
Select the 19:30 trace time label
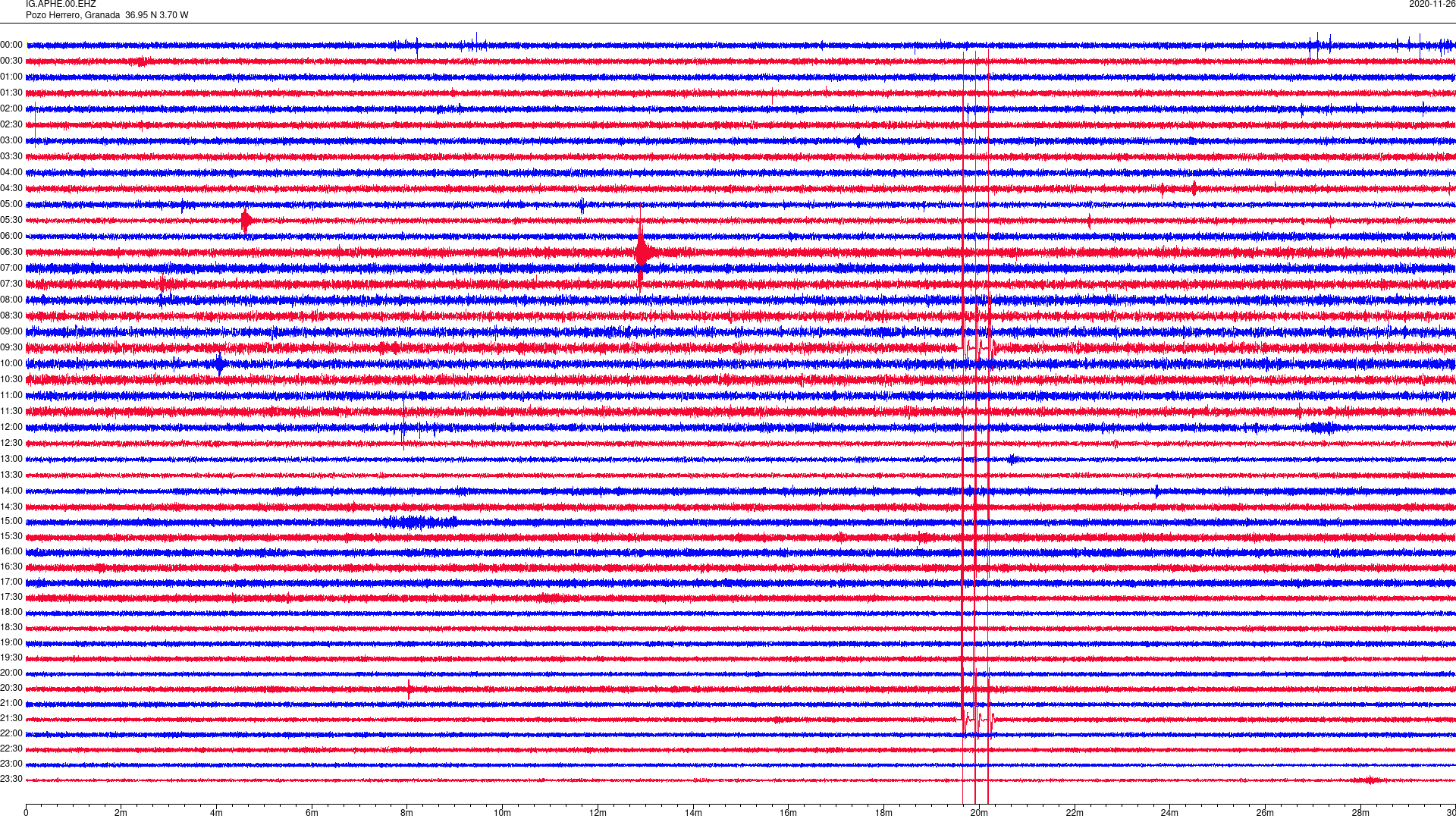point(11,657)
